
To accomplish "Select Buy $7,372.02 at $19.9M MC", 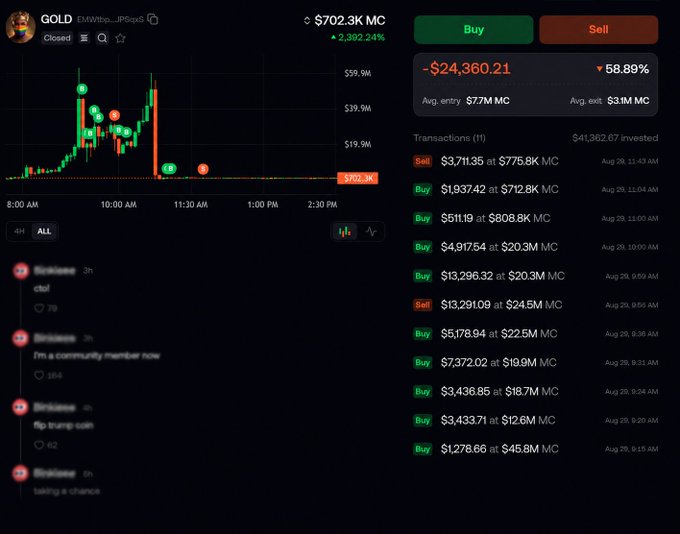I will pos(536,363).
